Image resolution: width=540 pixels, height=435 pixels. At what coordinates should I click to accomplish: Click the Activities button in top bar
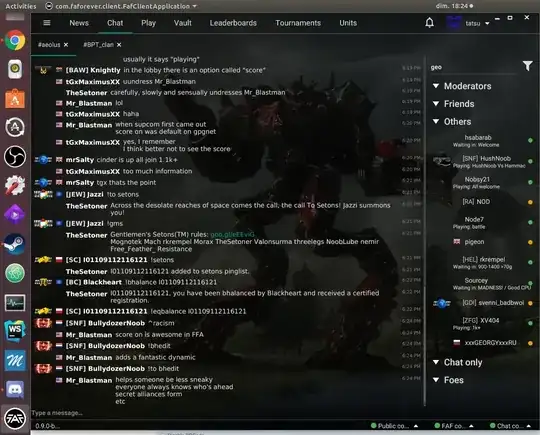(x=21, y=6)
